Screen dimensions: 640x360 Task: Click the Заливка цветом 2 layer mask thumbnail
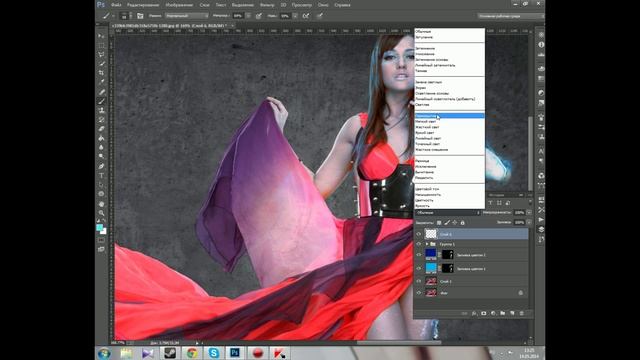point(448,255)
